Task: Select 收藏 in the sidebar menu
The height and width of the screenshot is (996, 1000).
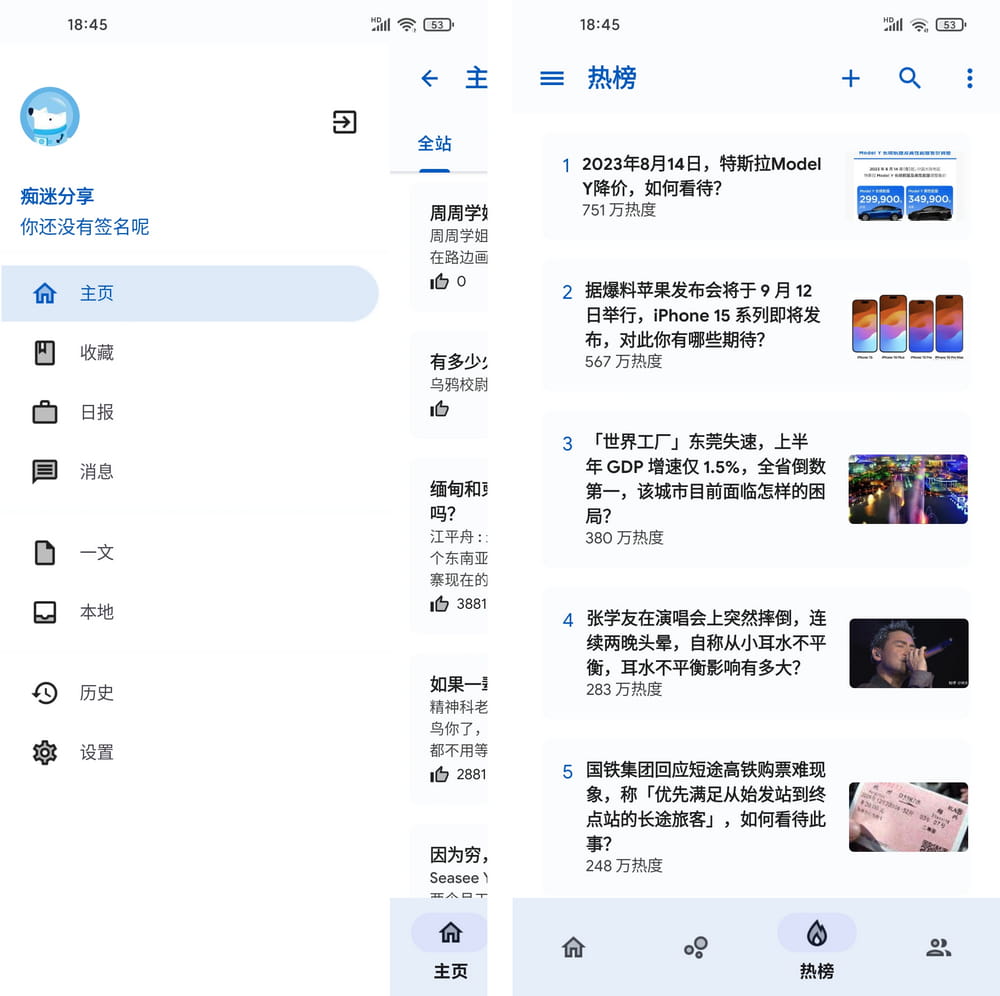Action: click(x=96, y=352)
